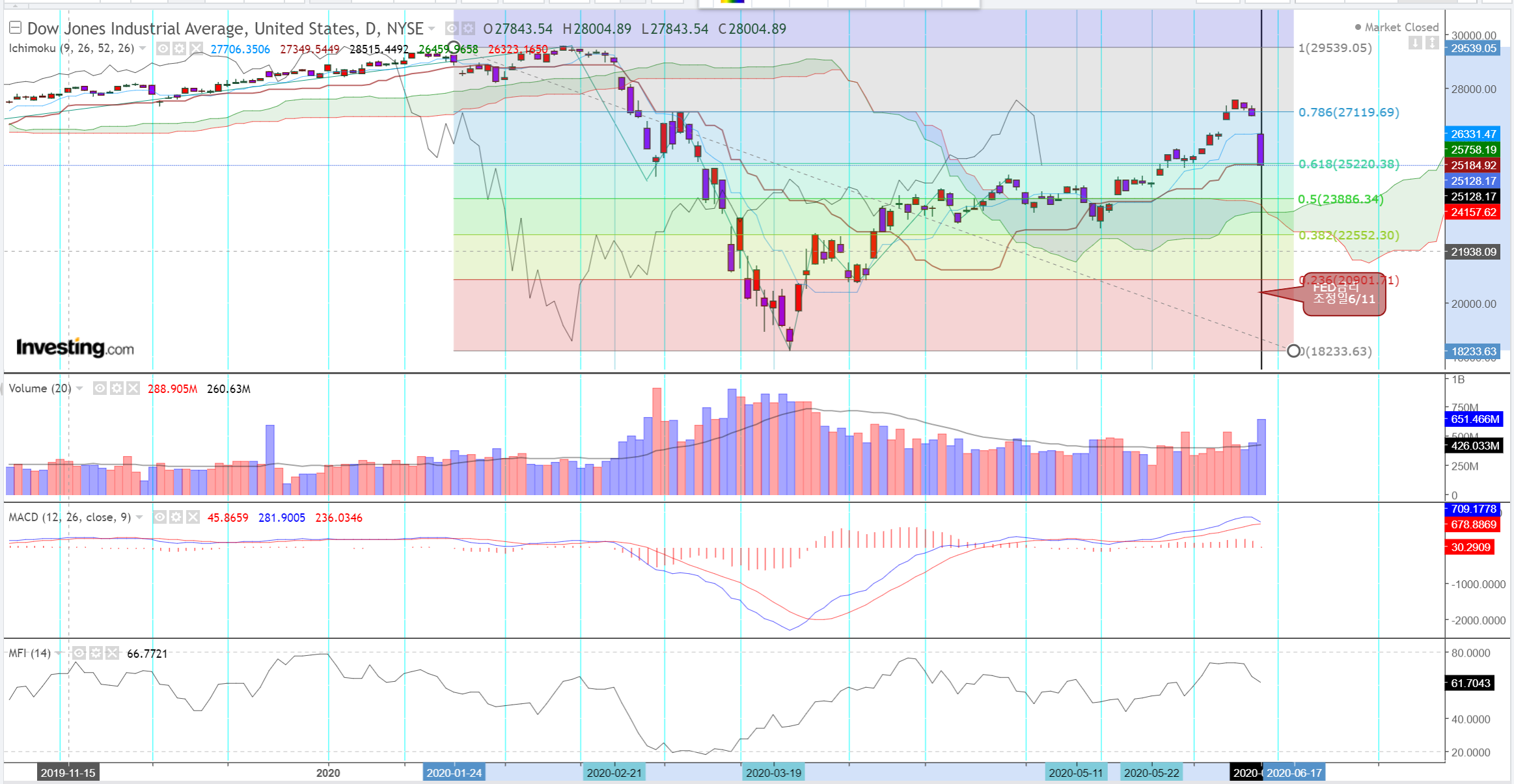Expand Dow Jones symbol title dropdown

point(431,29)
